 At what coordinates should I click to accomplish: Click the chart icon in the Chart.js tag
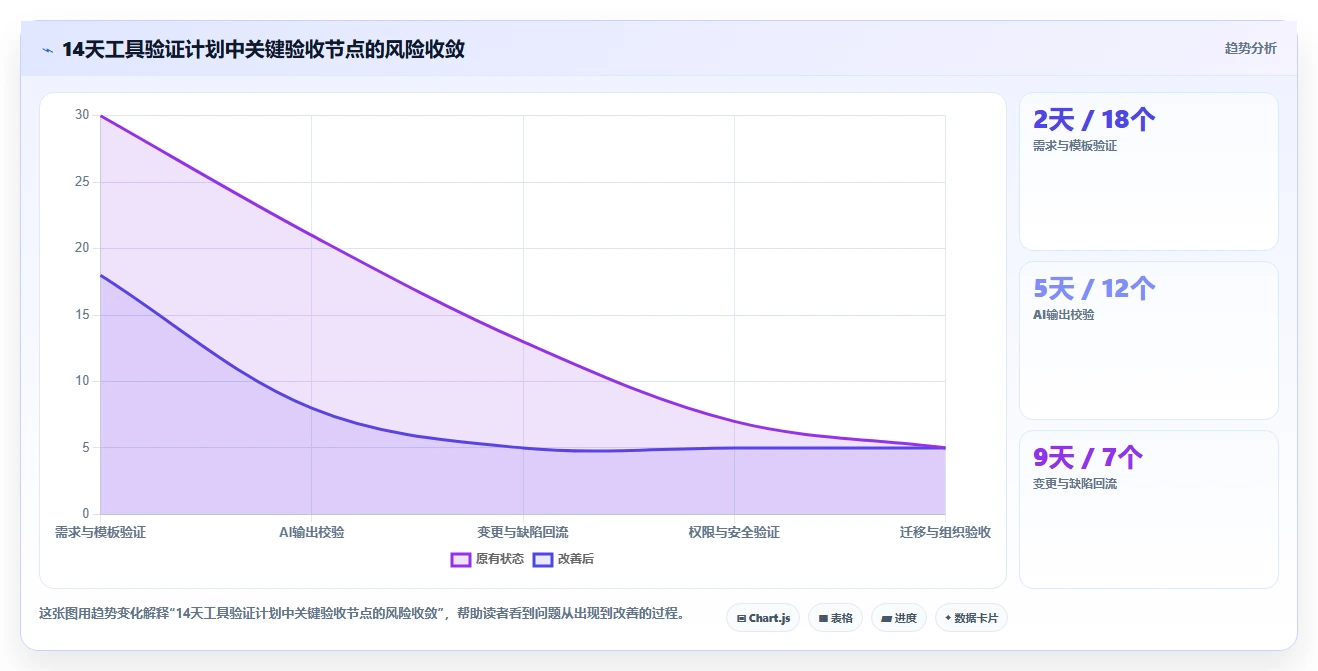[741, 619]
